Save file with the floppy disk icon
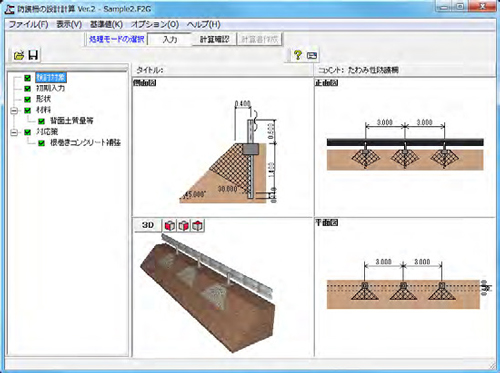This screenshot has width=500, height=373. click(33, 55)
